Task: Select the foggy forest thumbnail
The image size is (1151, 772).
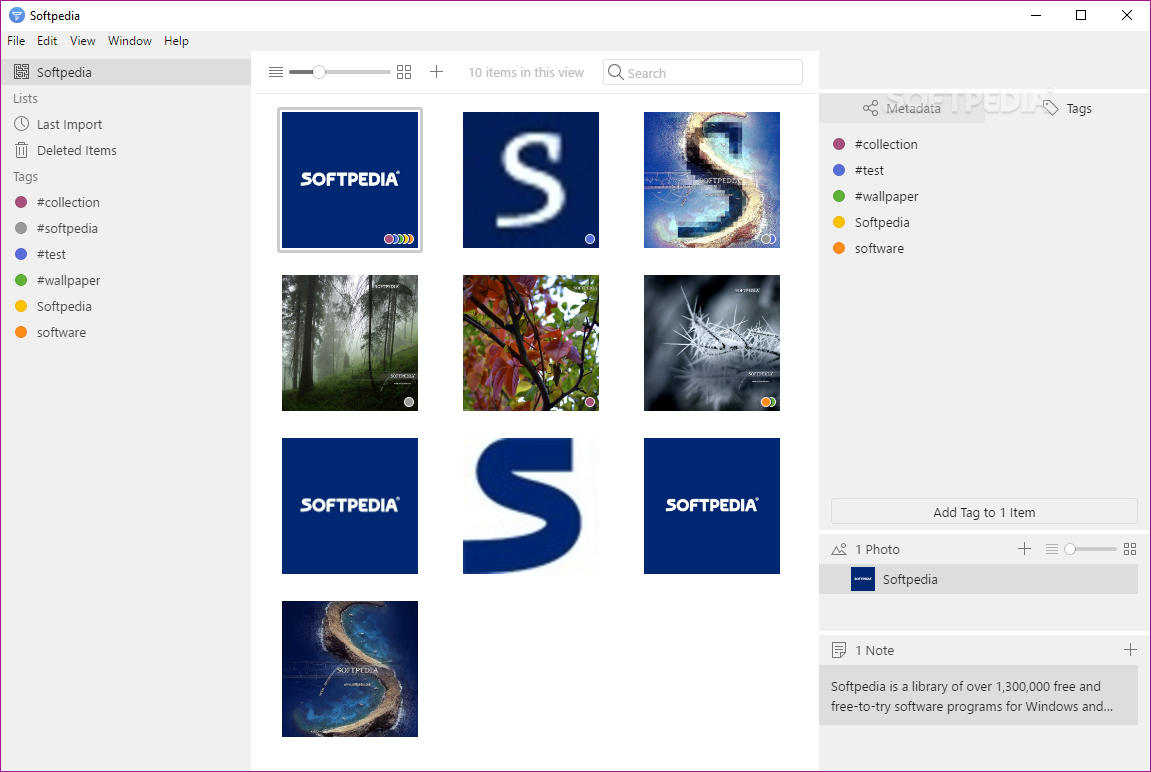Action: pos(350,343)
